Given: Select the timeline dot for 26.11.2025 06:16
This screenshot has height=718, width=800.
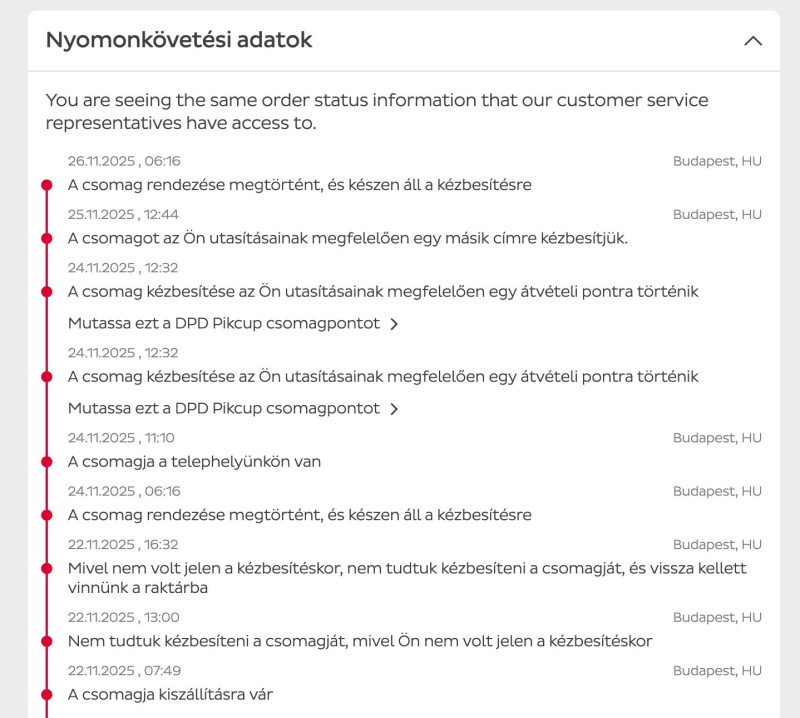Looking at the screenshot, I should (x=46, y=185).
